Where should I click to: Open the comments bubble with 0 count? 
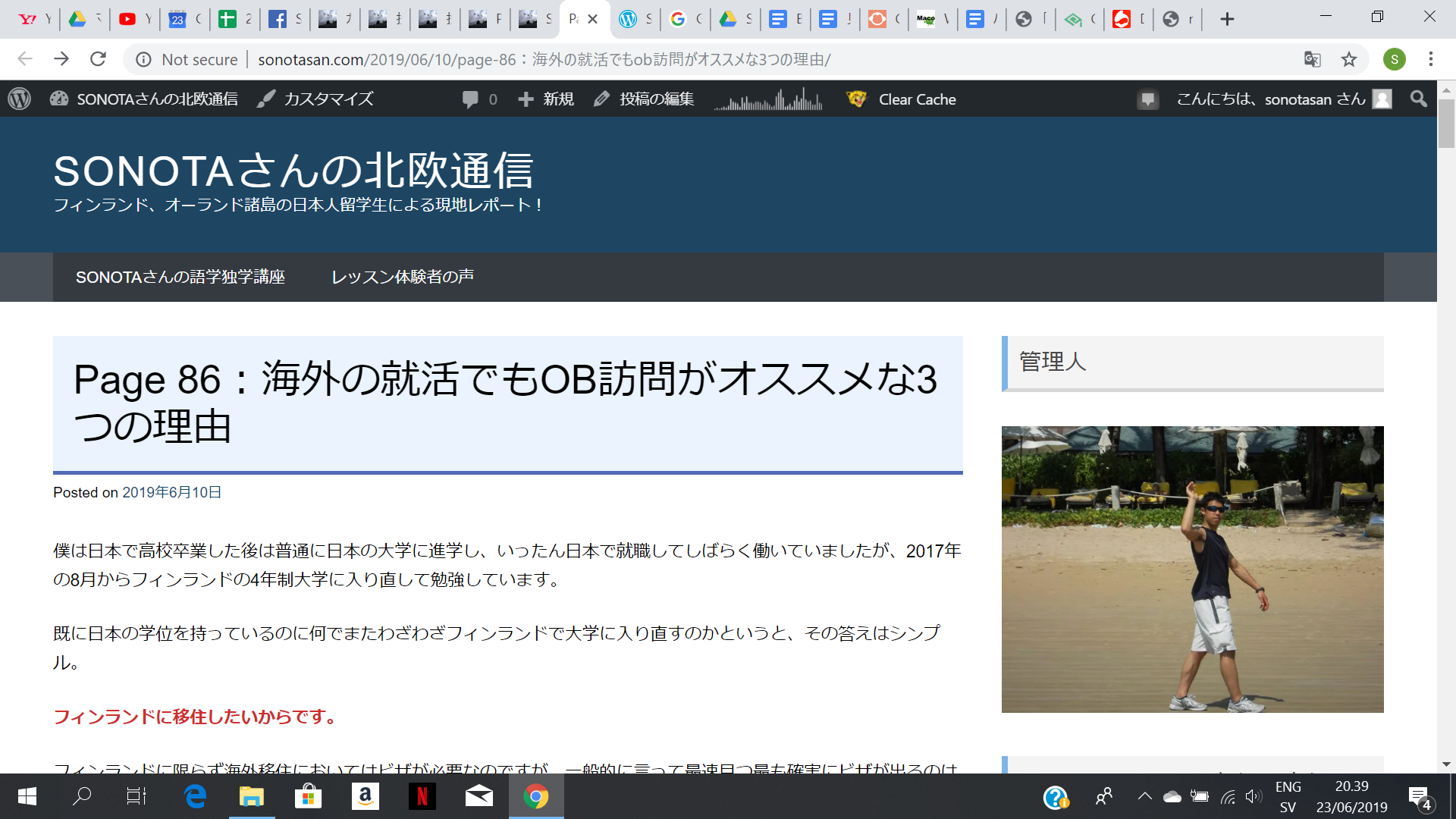click(479, 99)
